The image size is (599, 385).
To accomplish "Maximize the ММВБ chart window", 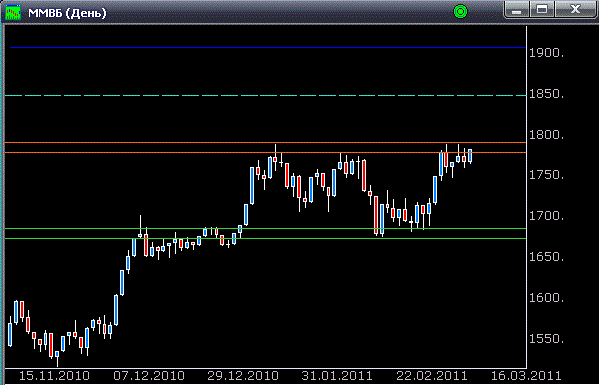I will pyautogui.click(x=542, y=10).
